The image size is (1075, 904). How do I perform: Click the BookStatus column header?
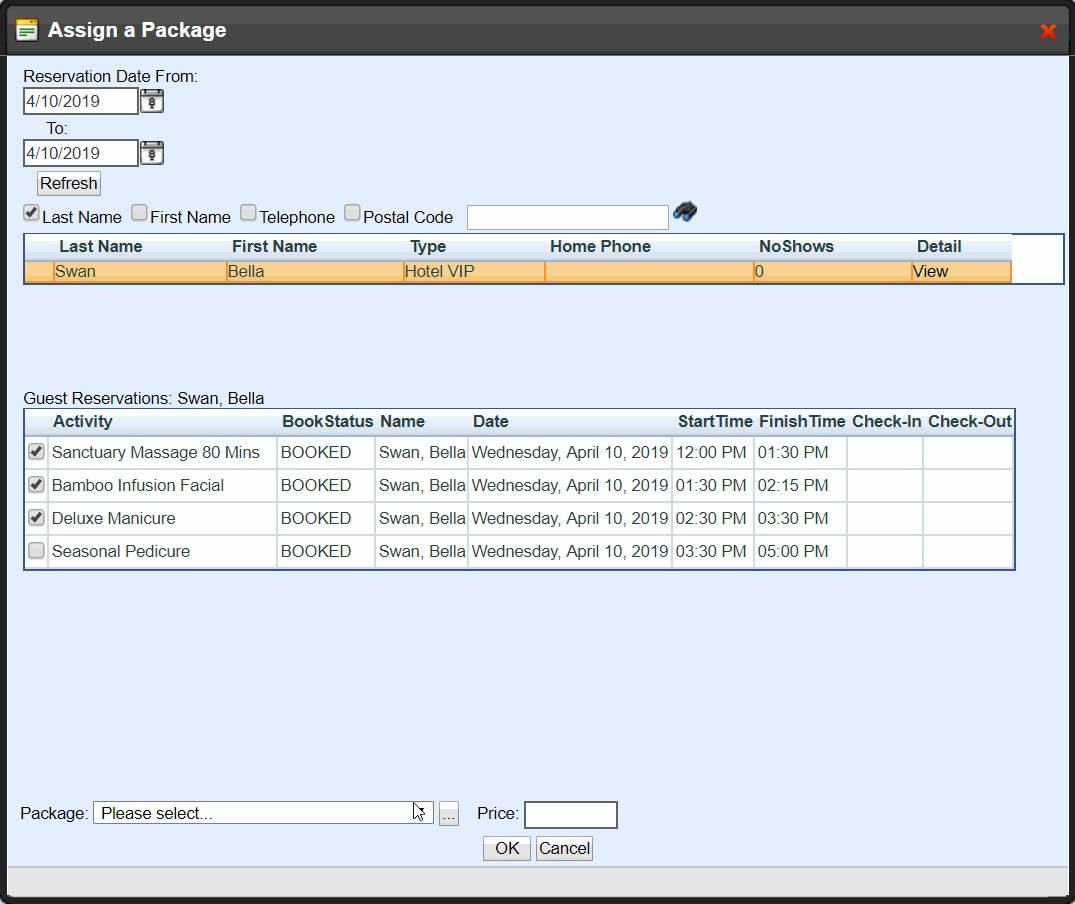[328, 422]
